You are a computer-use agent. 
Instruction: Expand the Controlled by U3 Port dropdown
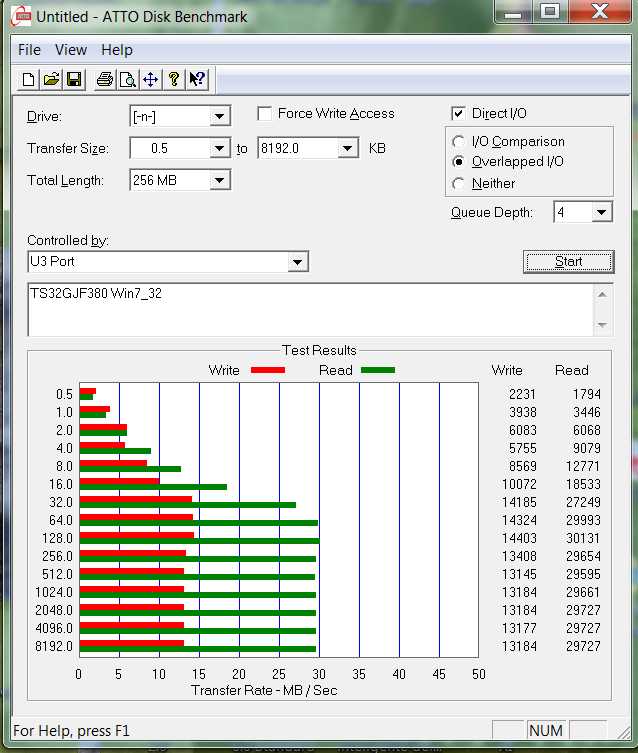(298, 262)
